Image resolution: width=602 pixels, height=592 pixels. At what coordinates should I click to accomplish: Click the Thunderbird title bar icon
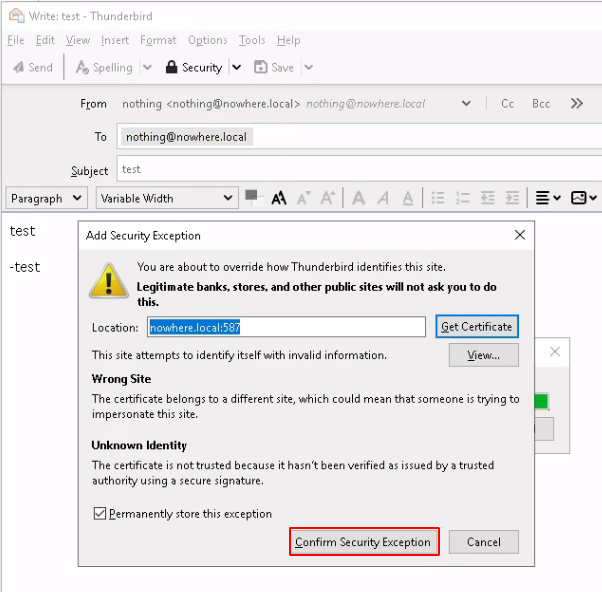point(17,15)
